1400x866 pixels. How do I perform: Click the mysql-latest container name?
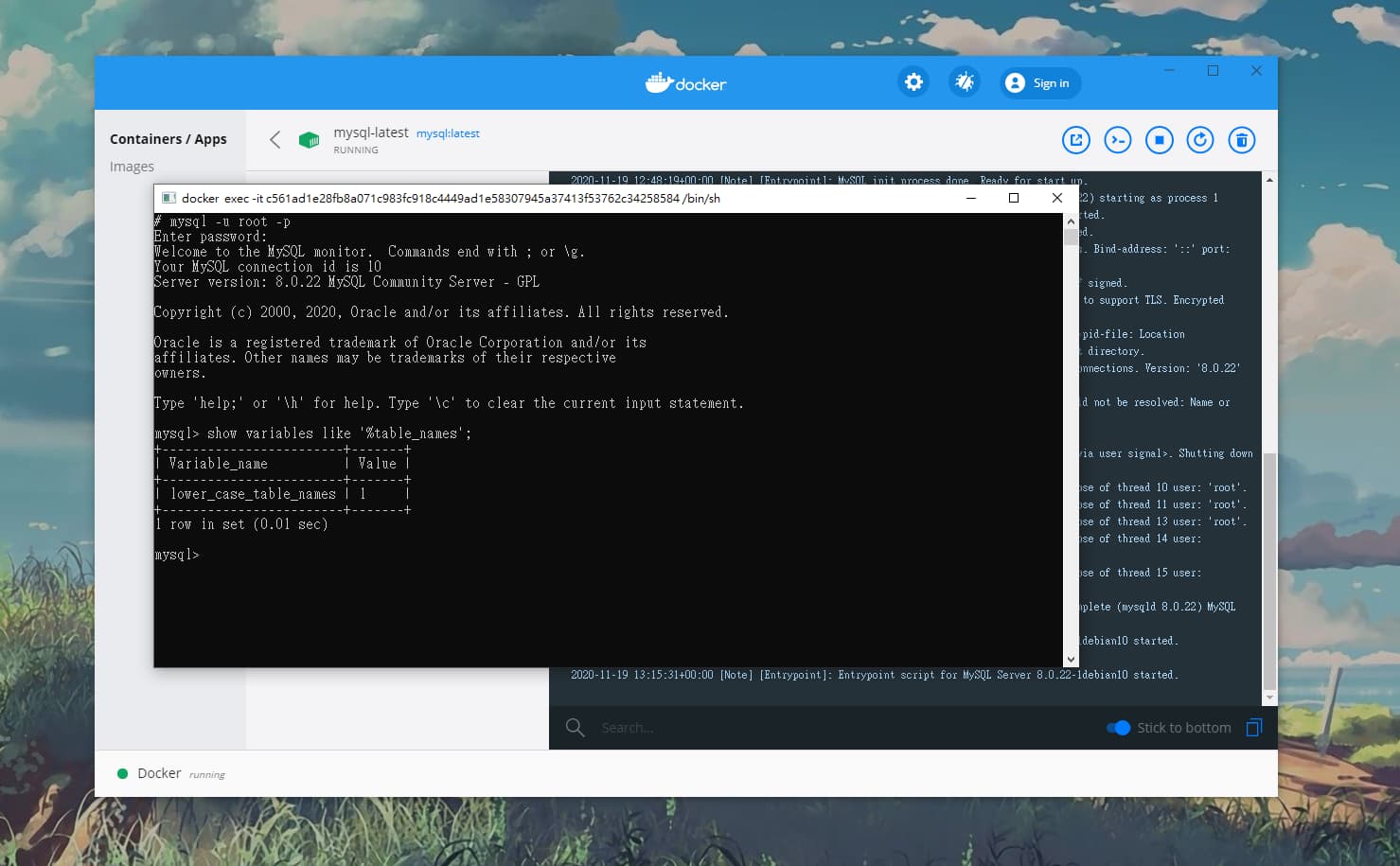[371, 133]
